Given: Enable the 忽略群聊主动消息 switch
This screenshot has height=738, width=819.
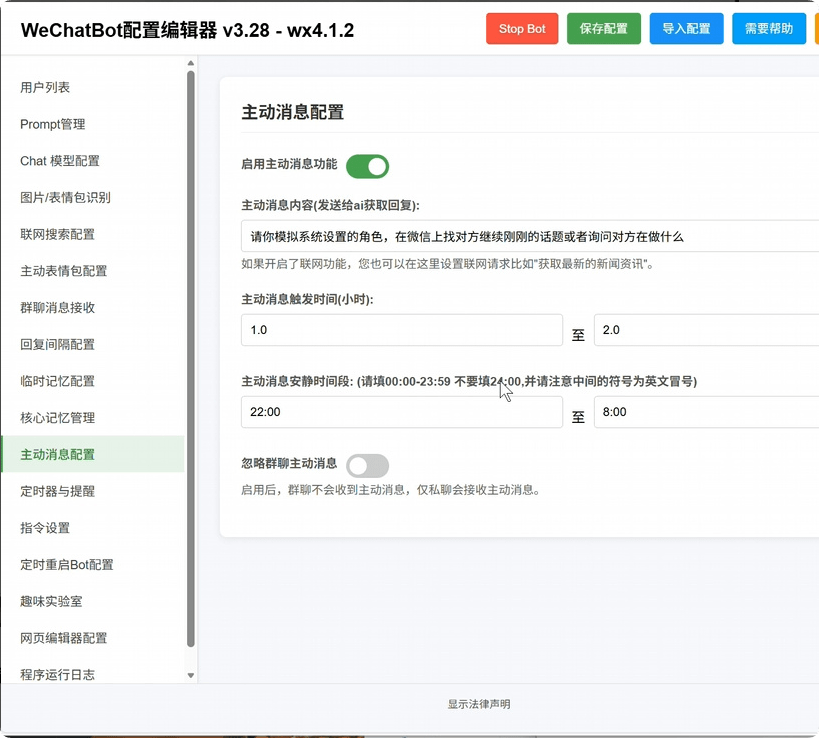Looking at the screenshot, I should click(x=367, y=466).
